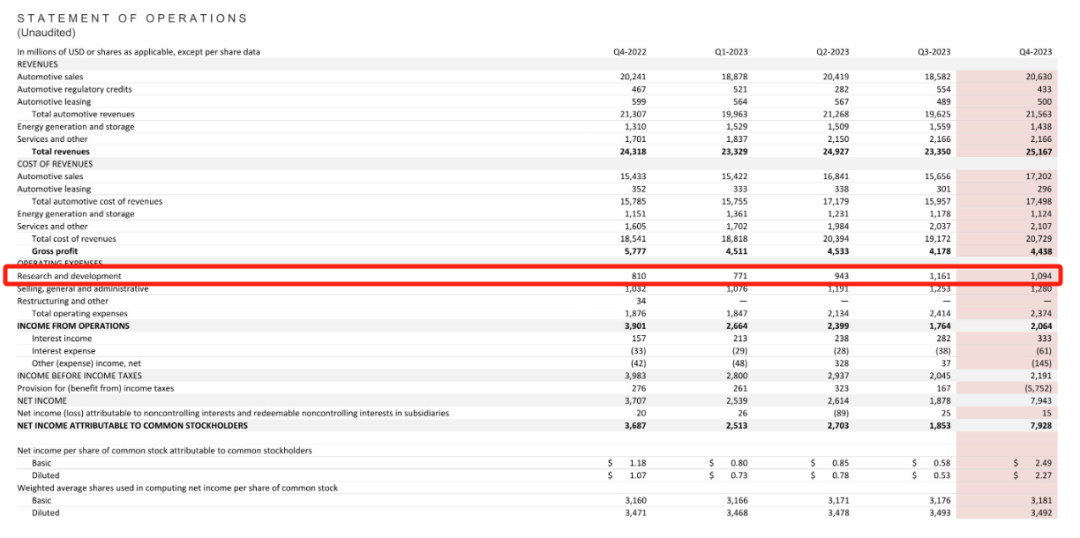Select Q4-2023 total revenues value 25,167
This screenshot has width=1080, height=538.
point(1038,152)
